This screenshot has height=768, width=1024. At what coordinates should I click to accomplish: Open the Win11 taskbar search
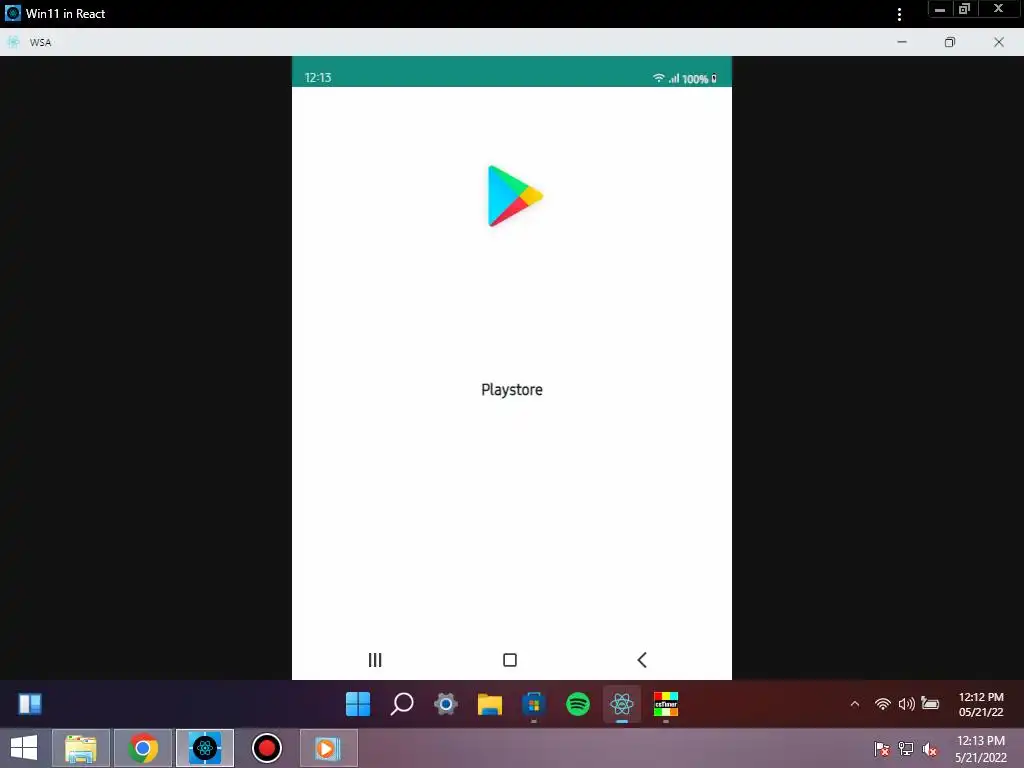(x=402, y=704)
